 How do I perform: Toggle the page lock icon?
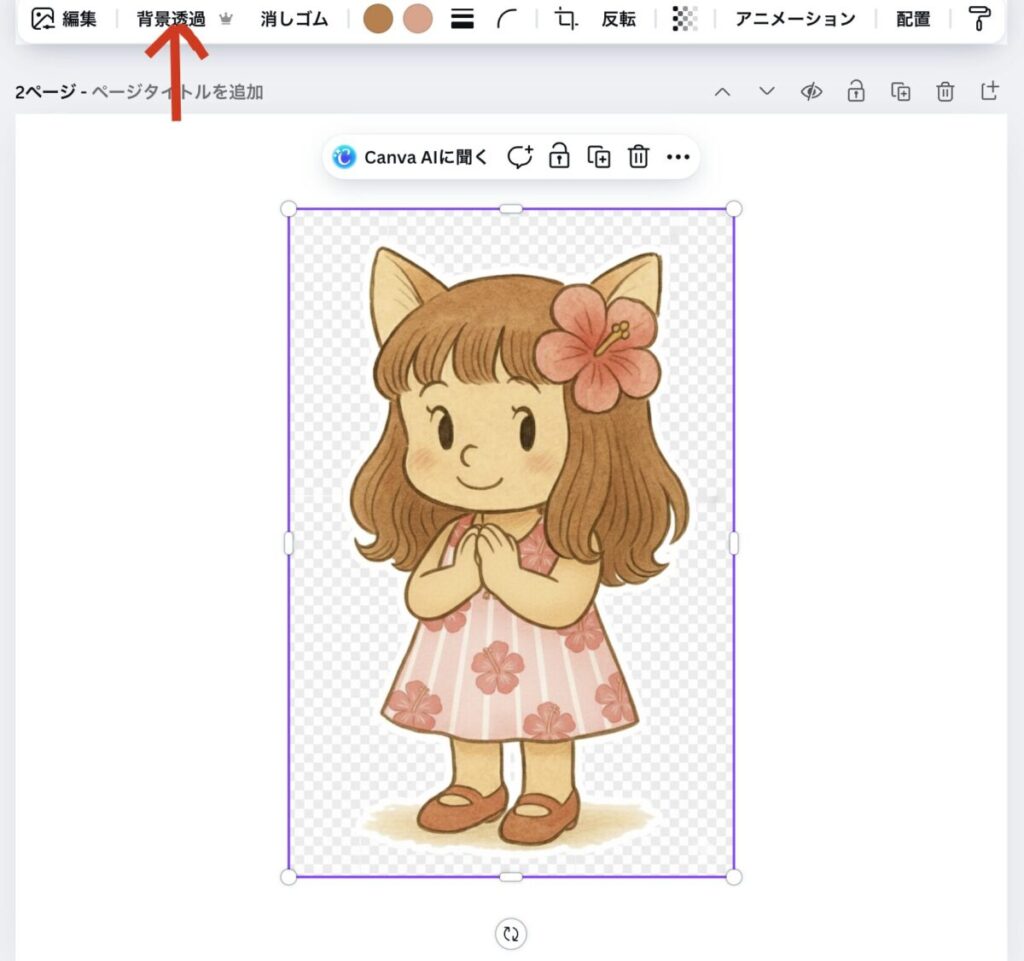[855, 92]
